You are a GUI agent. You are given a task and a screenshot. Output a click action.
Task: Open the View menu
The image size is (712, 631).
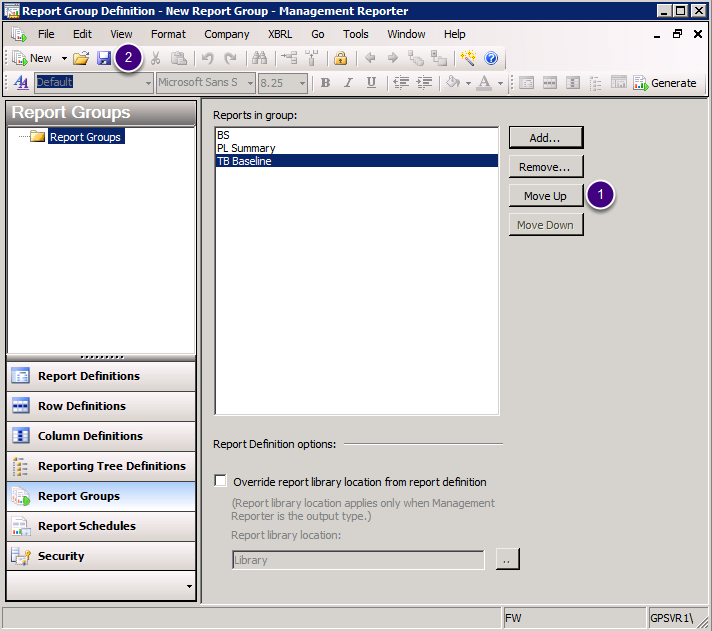pos(121,34)
